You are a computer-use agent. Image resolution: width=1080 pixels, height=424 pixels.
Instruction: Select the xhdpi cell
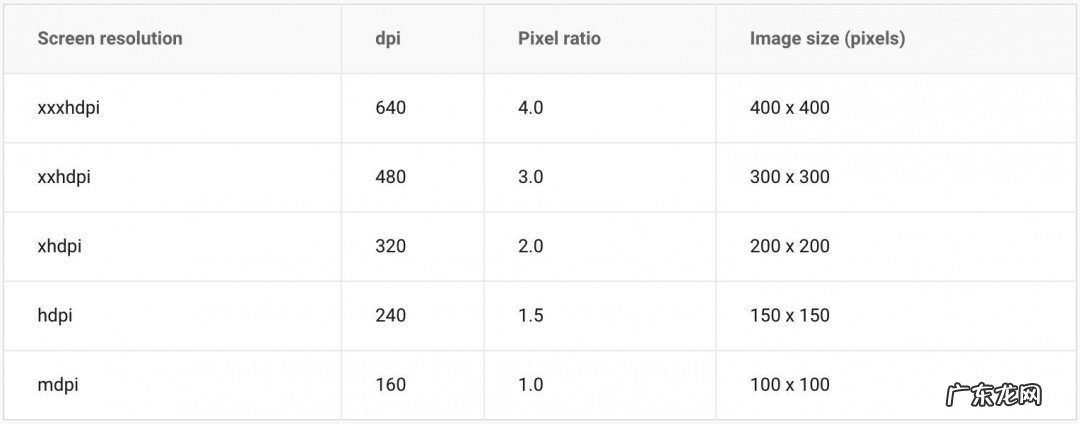coord(59,246)
